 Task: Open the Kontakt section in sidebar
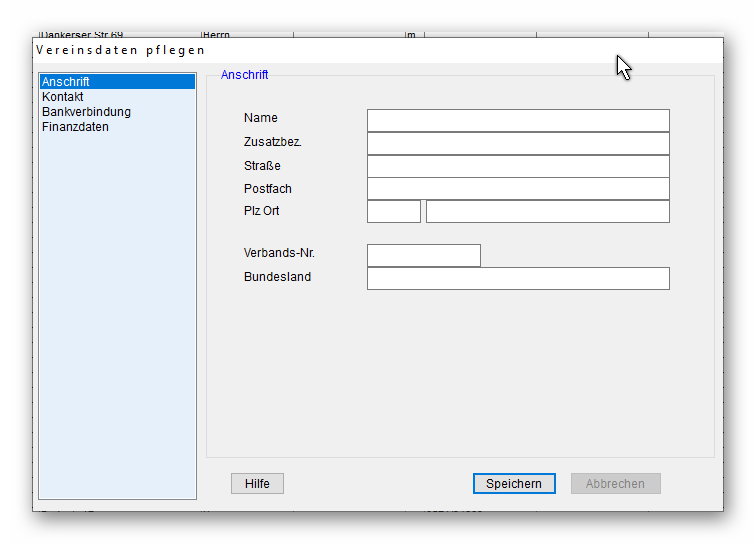(62, 97)
